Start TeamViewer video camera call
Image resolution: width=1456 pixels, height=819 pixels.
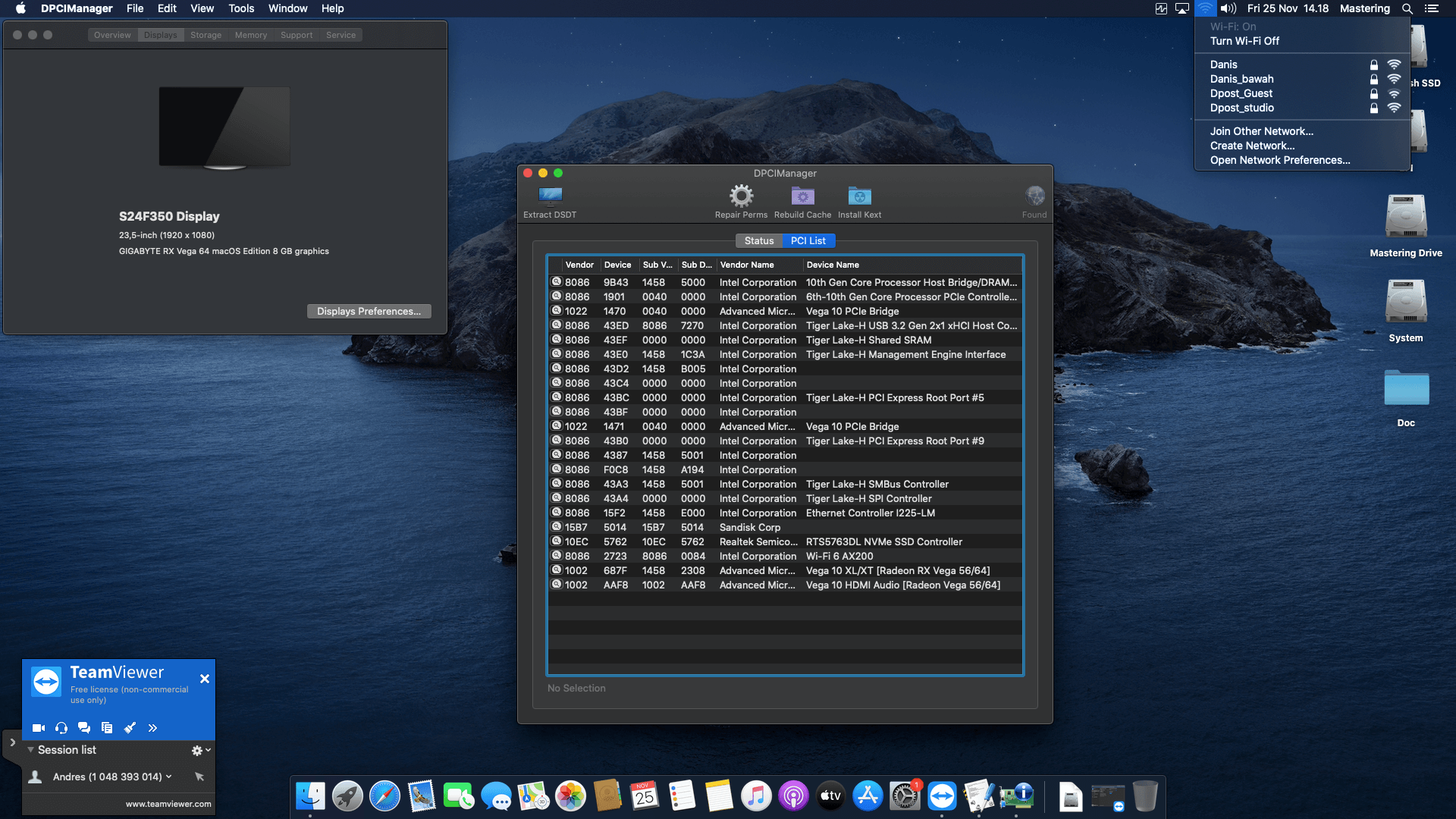coord(39,728)
